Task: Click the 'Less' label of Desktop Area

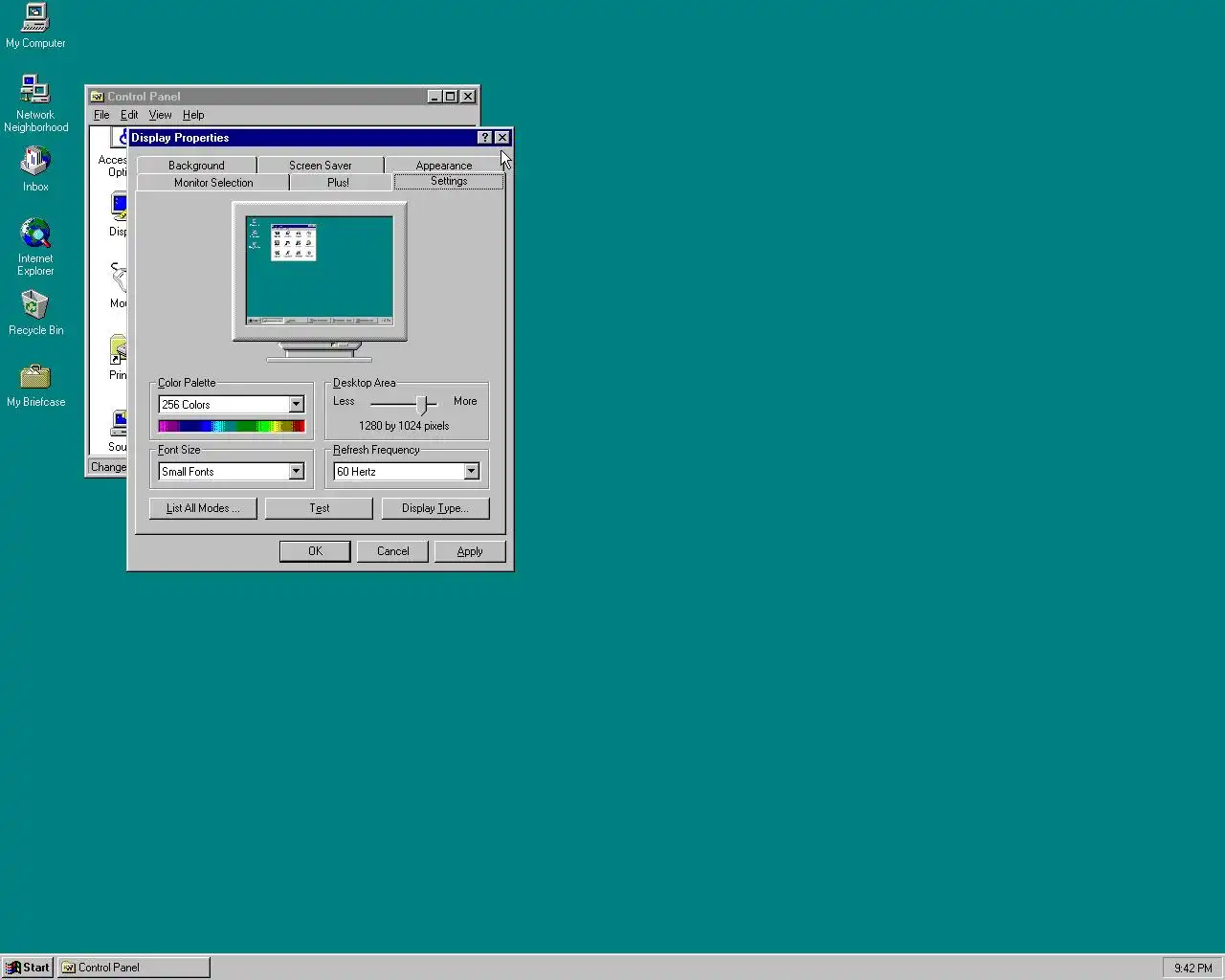Action: [344, 401]
